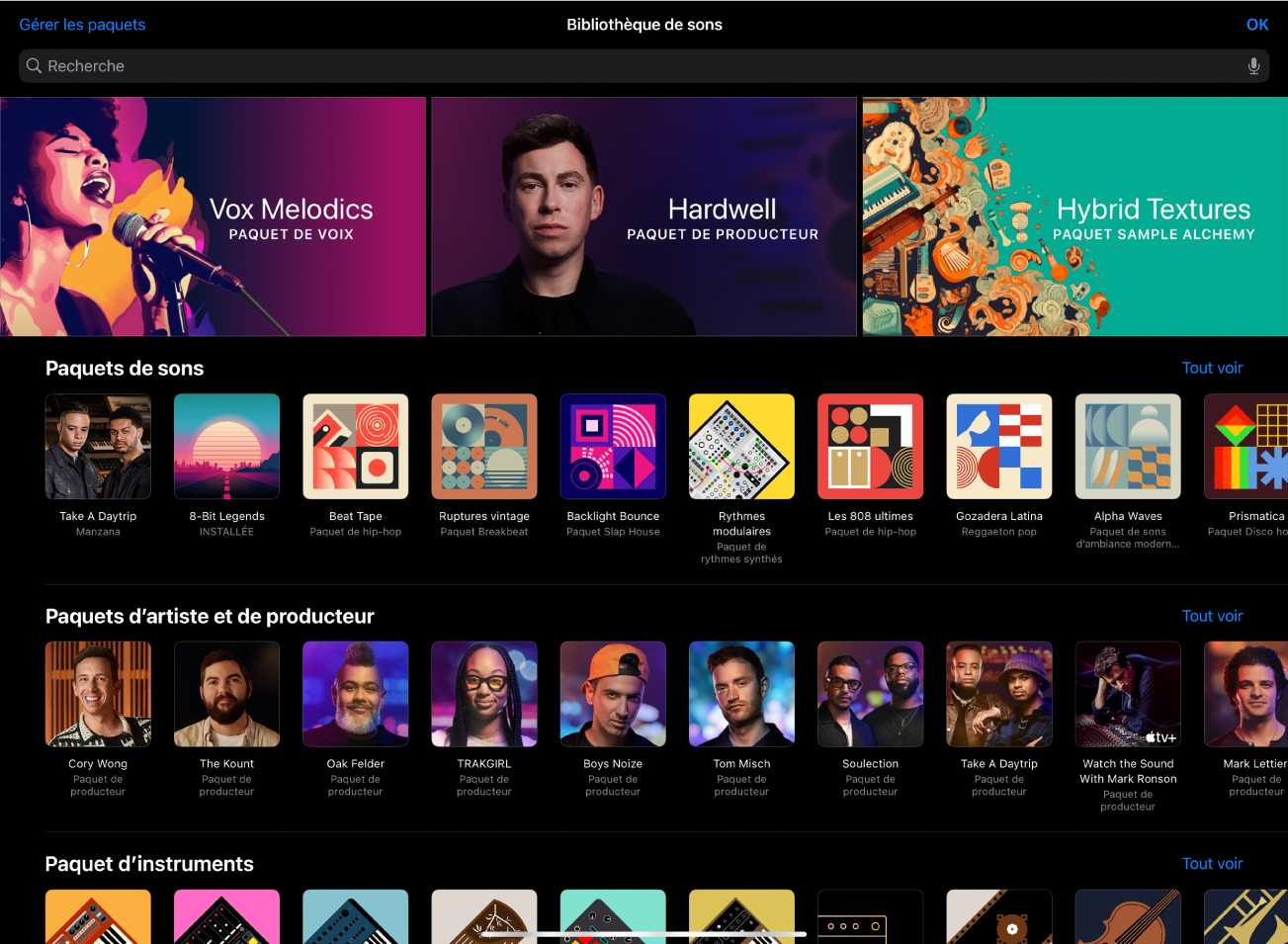This screenshot has height=944, width=1288.
Task: Open the Cory Wong producer pack
Action: click(x=98, y=694)
